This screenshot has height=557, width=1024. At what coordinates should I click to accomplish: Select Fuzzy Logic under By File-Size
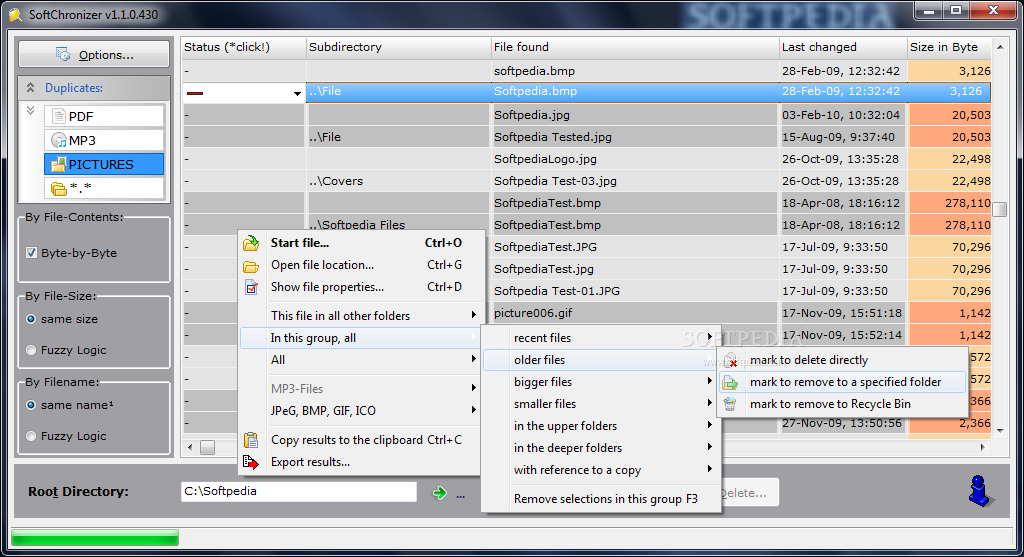[x=31, y=350]
